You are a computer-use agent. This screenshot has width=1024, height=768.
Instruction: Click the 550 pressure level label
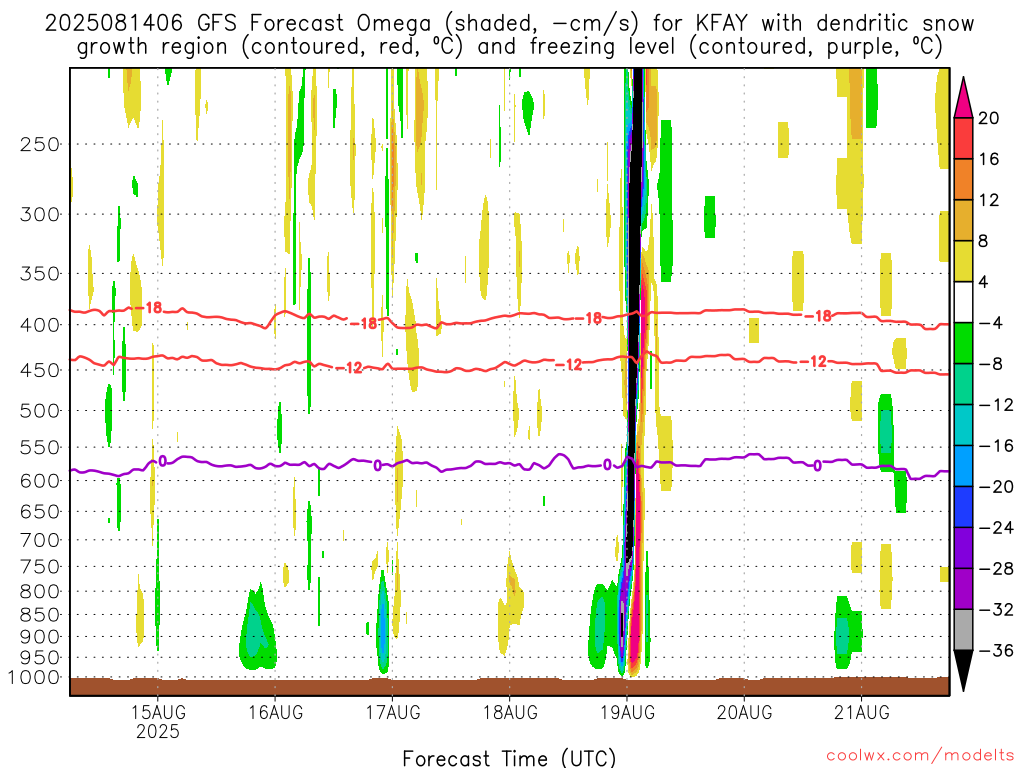point(40,447)
